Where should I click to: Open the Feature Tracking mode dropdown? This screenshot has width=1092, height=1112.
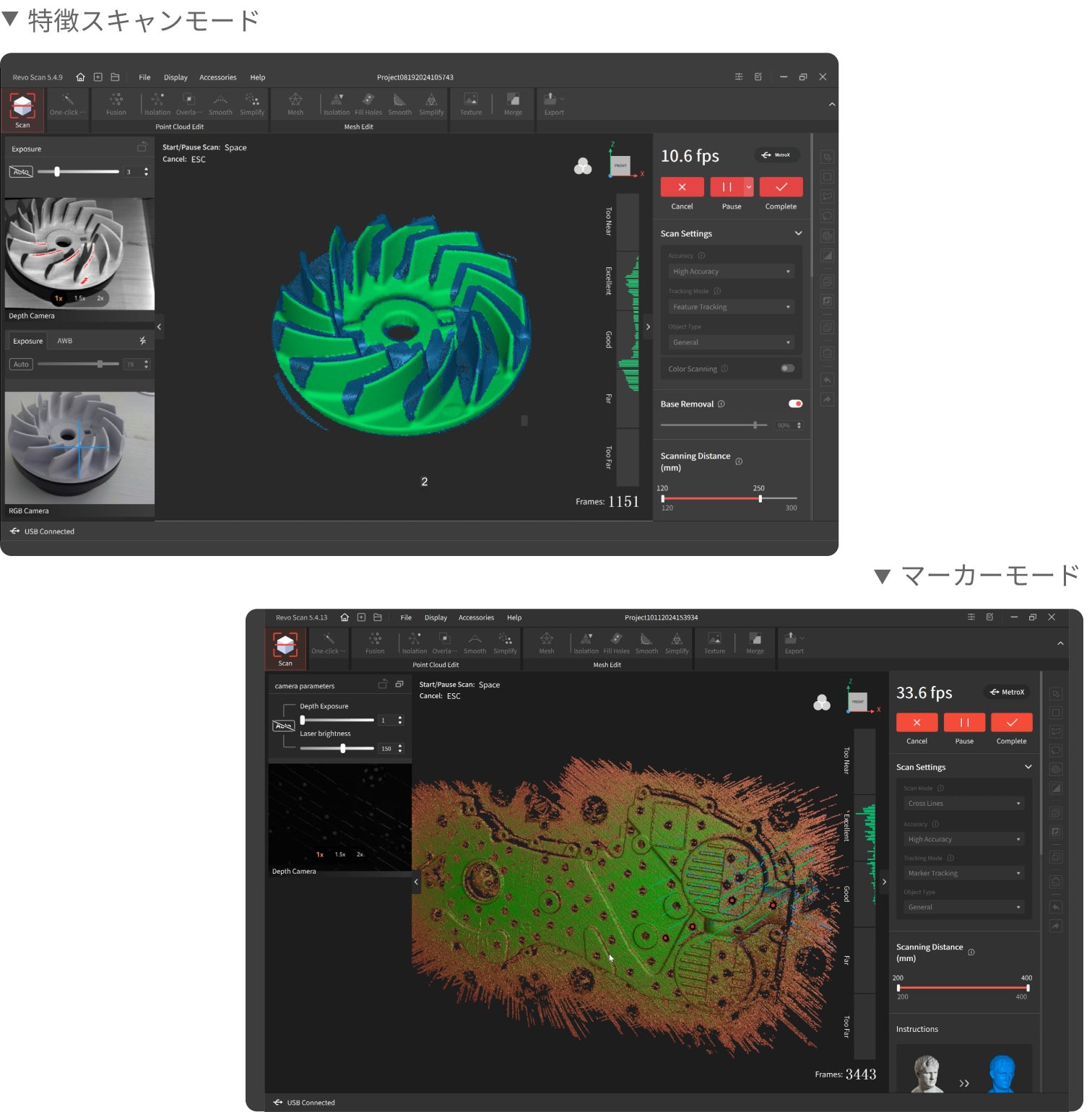pyautogui.click(x=731, y=307)
